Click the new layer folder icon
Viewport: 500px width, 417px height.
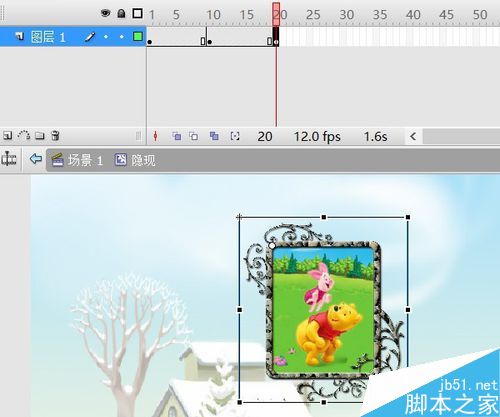pyautogui.click(x=40, y=136)
